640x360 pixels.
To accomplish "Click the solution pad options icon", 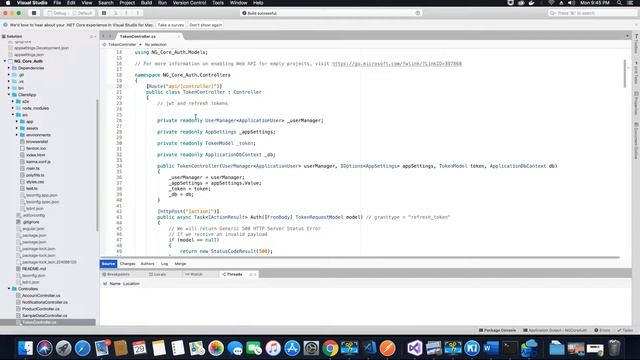I will [x=91, y=37].
